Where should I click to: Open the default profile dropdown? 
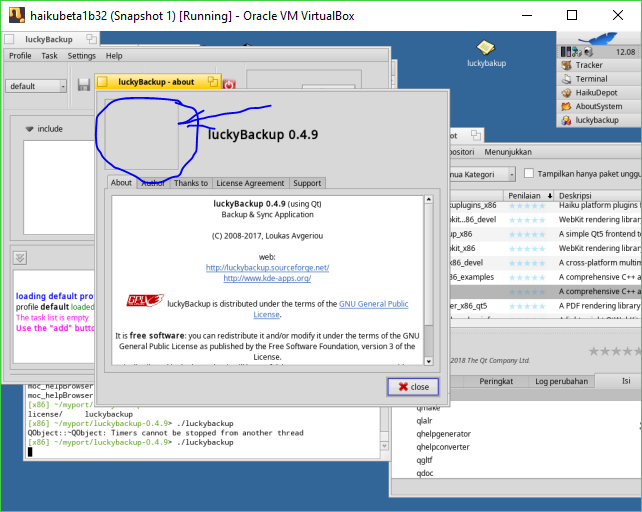[36, 86]
